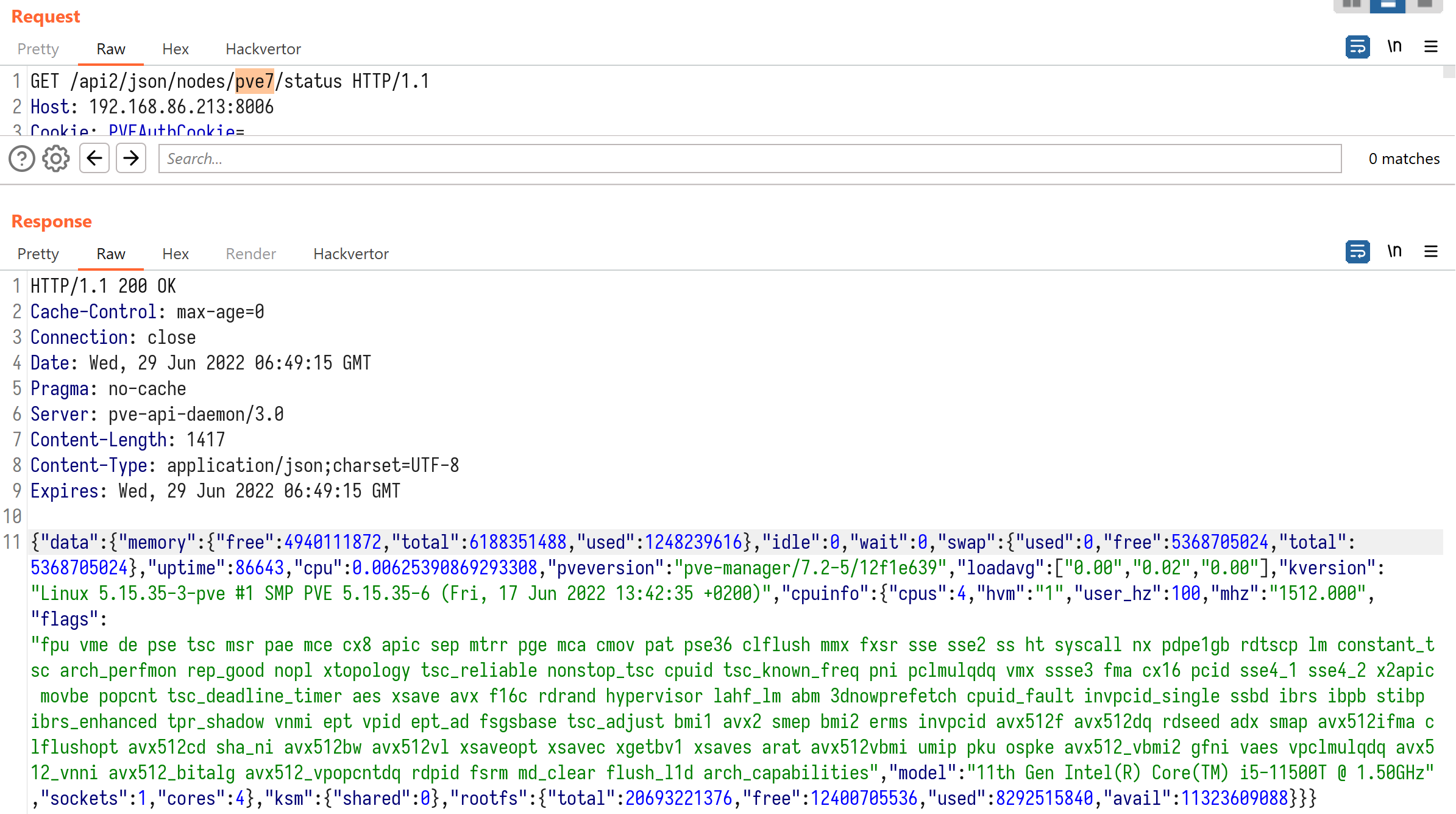
Task: Open the Request panel hamburger menu
Action: tap(1431, 47)
